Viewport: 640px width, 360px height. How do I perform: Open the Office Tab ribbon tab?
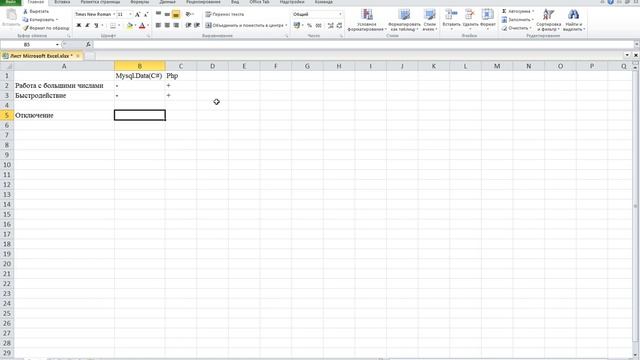[x=260, y=2]
